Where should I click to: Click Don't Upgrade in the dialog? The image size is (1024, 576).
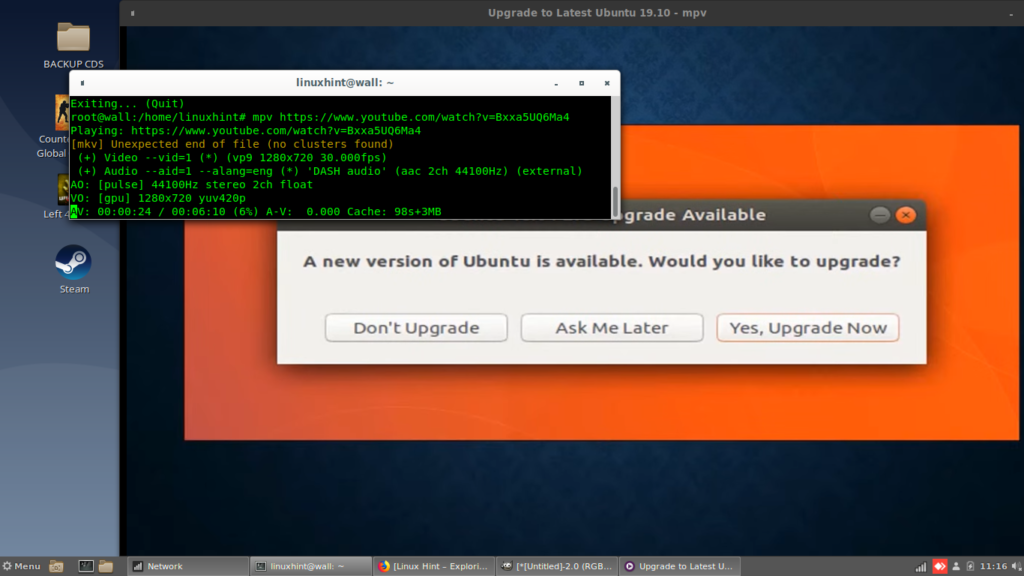pyautogui.click(x=416, y=328)
